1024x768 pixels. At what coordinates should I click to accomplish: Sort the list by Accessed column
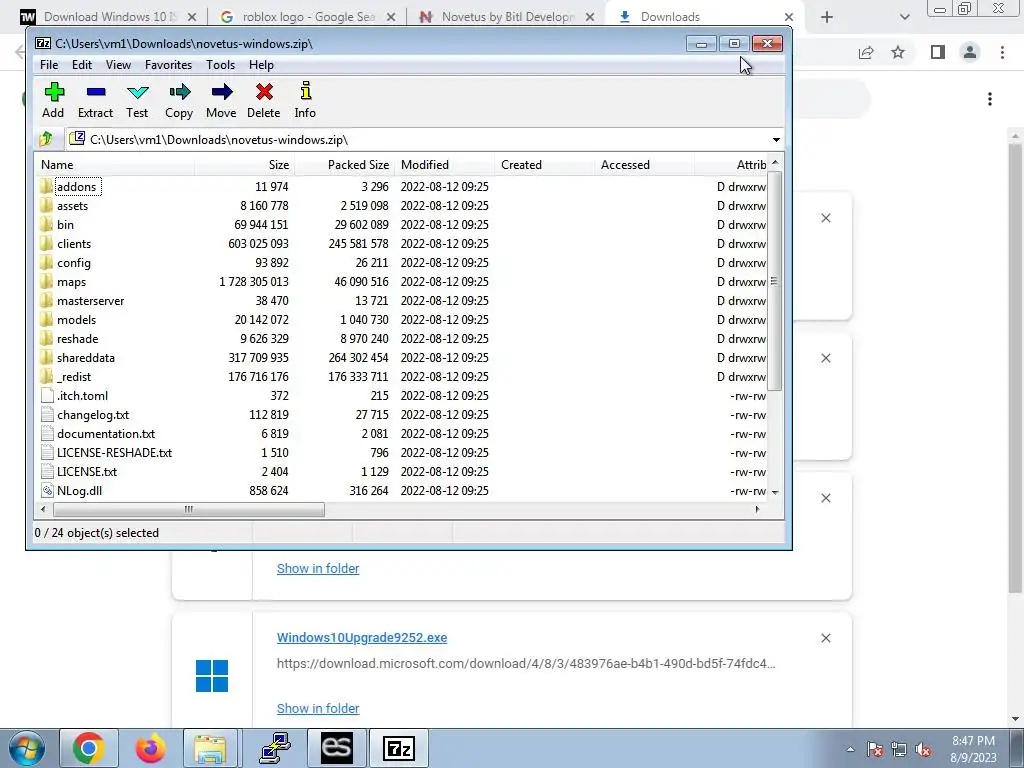click(x=645, y=165)
